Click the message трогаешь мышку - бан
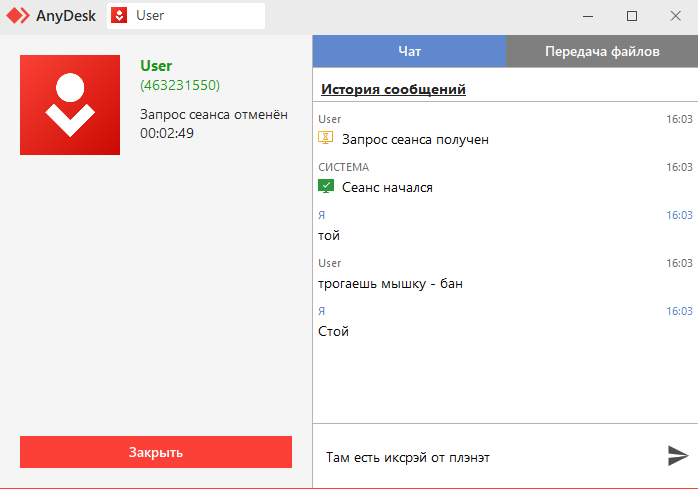 point(390,283)
